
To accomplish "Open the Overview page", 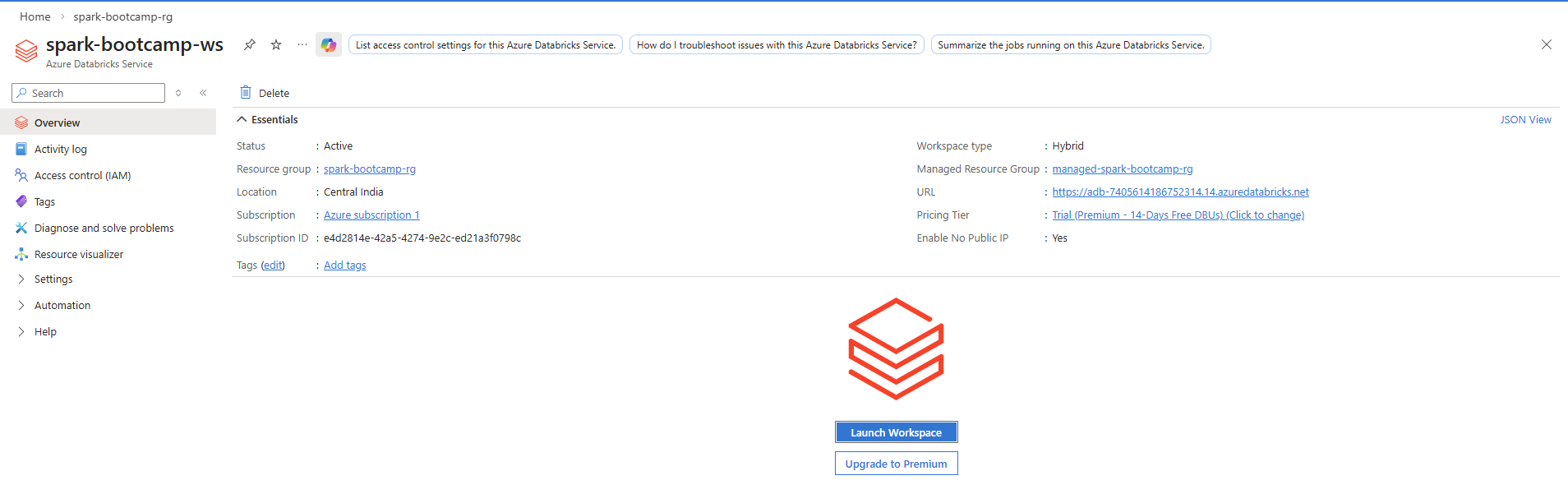I will pyautogui.click(x=108, y=122).
